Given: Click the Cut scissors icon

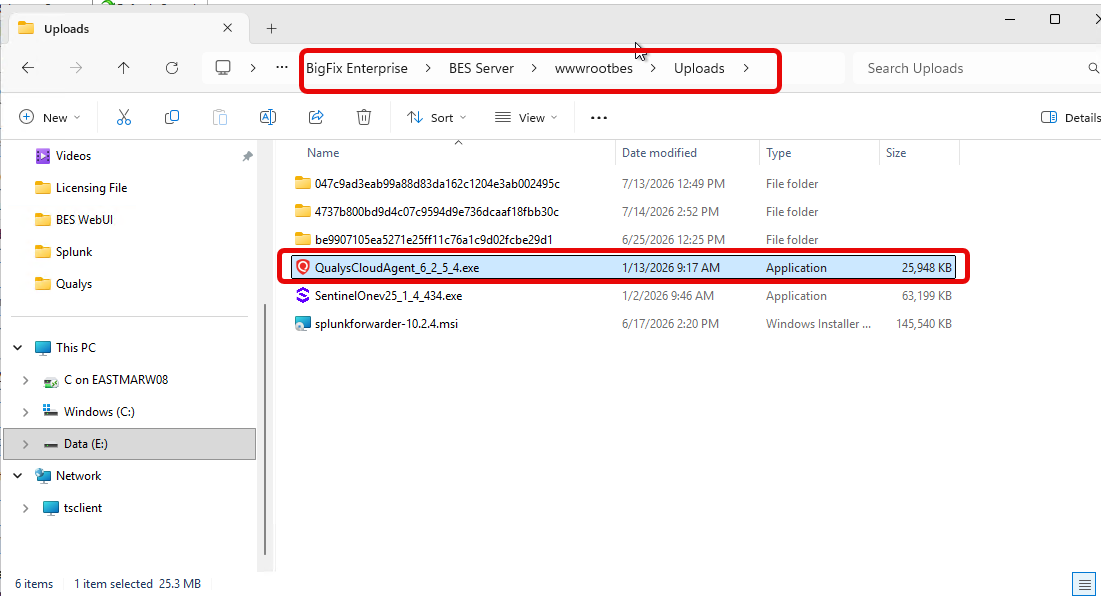Looking at the screenshot, I should [x=124, y=117].
